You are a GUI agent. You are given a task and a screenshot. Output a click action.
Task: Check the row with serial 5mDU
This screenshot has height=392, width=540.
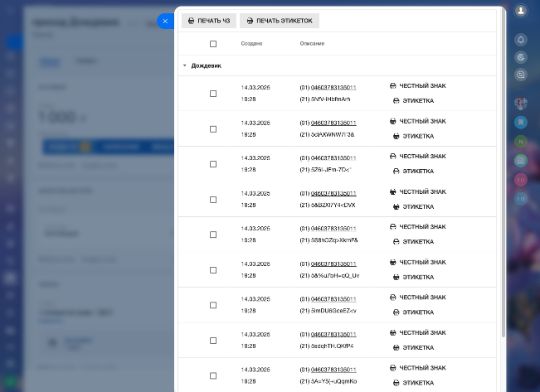coord(213,305)
